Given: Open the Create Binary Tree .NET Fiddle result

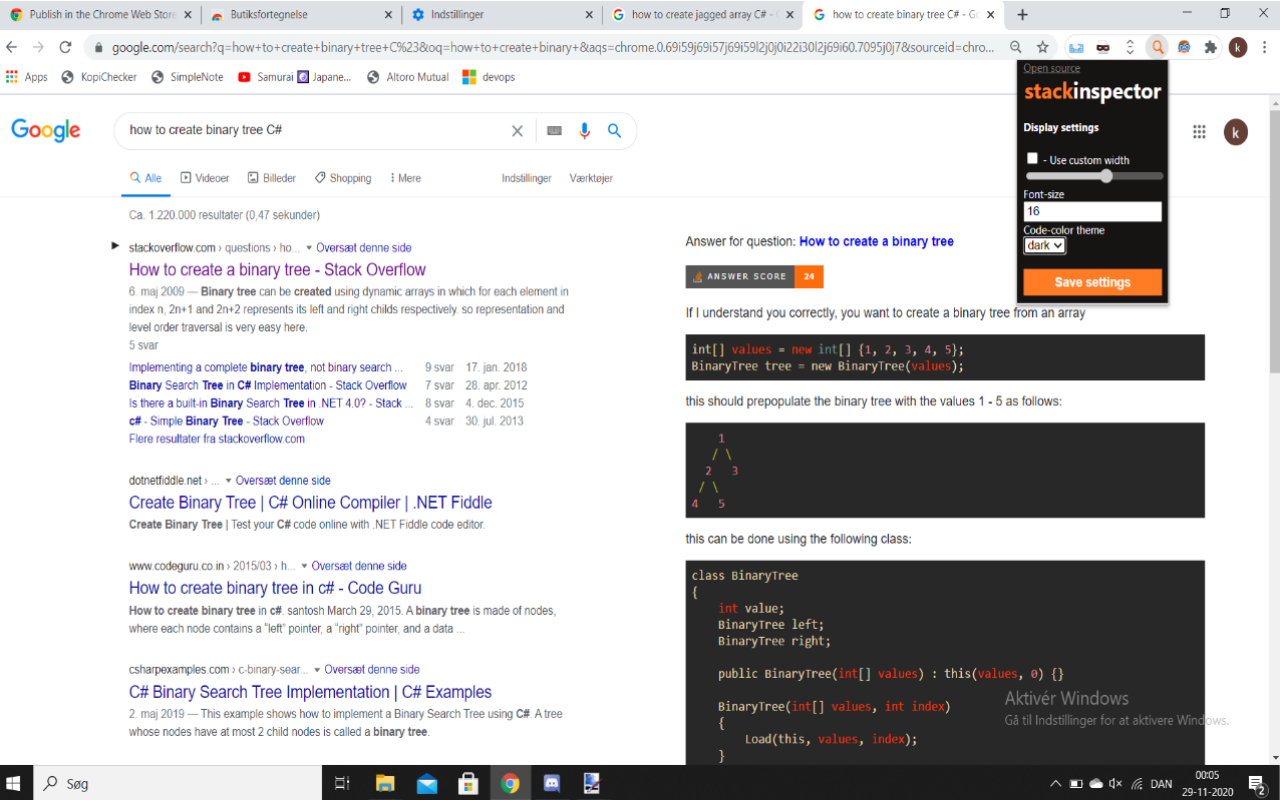Looking at the screenshot, I should [x=310, y=503].
